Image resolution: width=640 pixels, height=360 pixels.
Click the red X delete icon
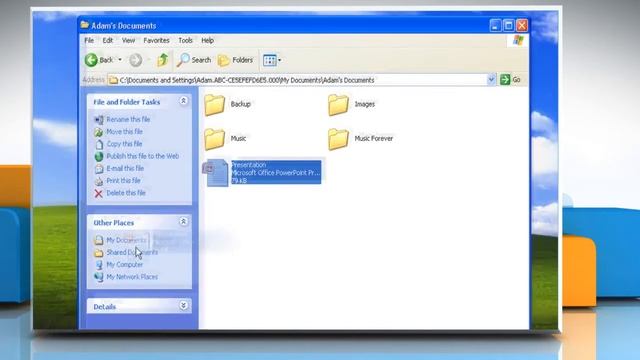(x=98, y=193)
